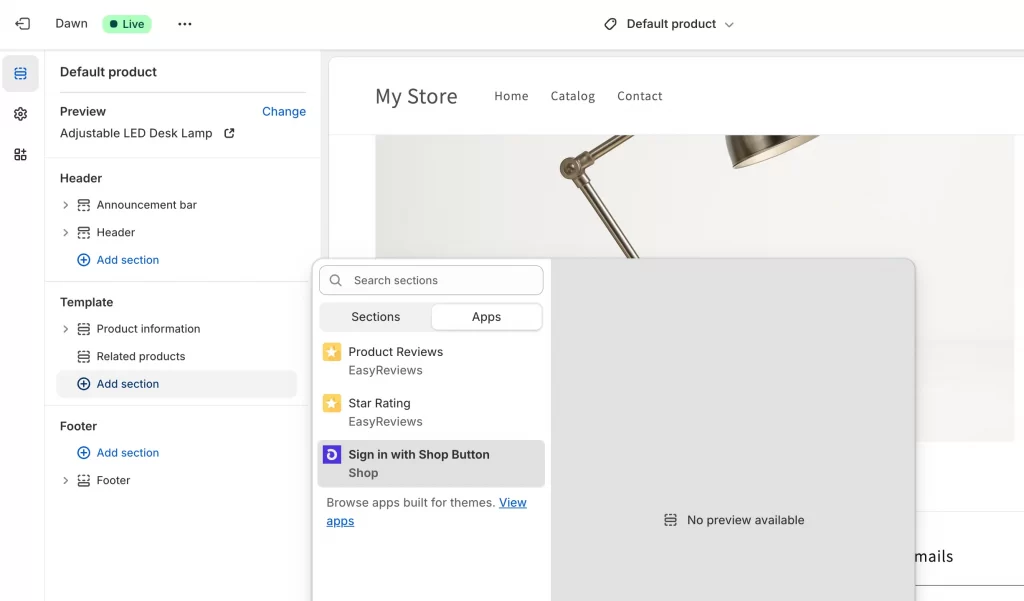Click the Product Reviews star icon
This screenshot has width=1024, height=601.
click(x=332, y=352)
